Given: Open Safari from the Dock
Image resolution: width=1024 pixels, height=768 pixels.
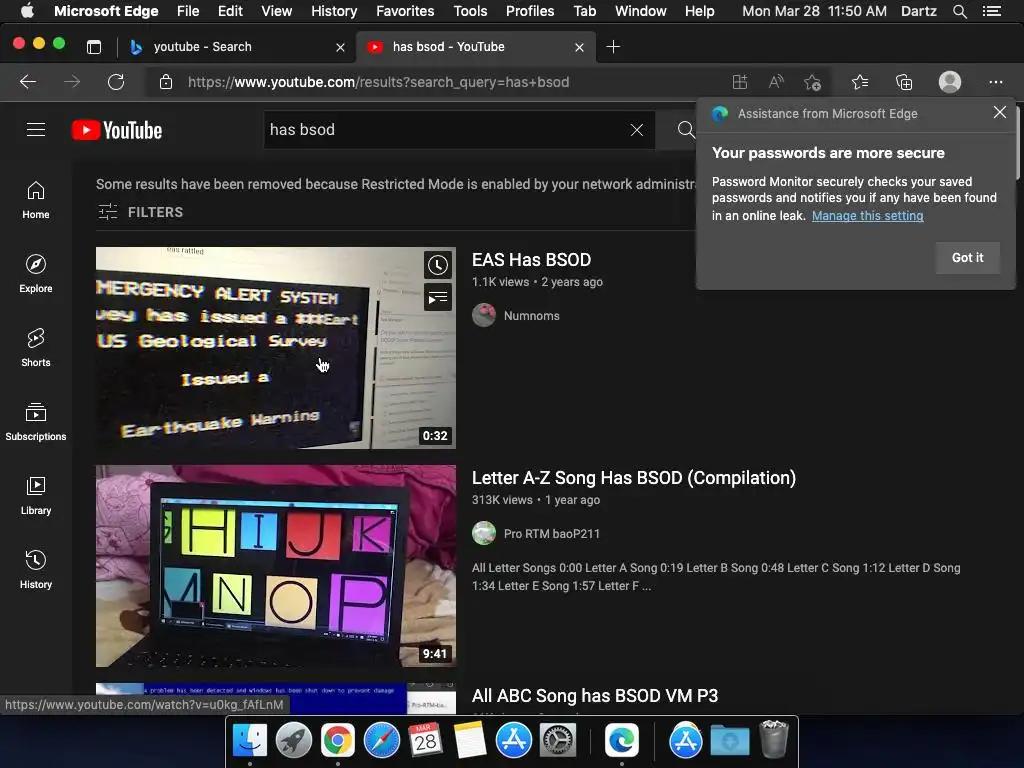Looking at the screenshot, I should point(381,741).
